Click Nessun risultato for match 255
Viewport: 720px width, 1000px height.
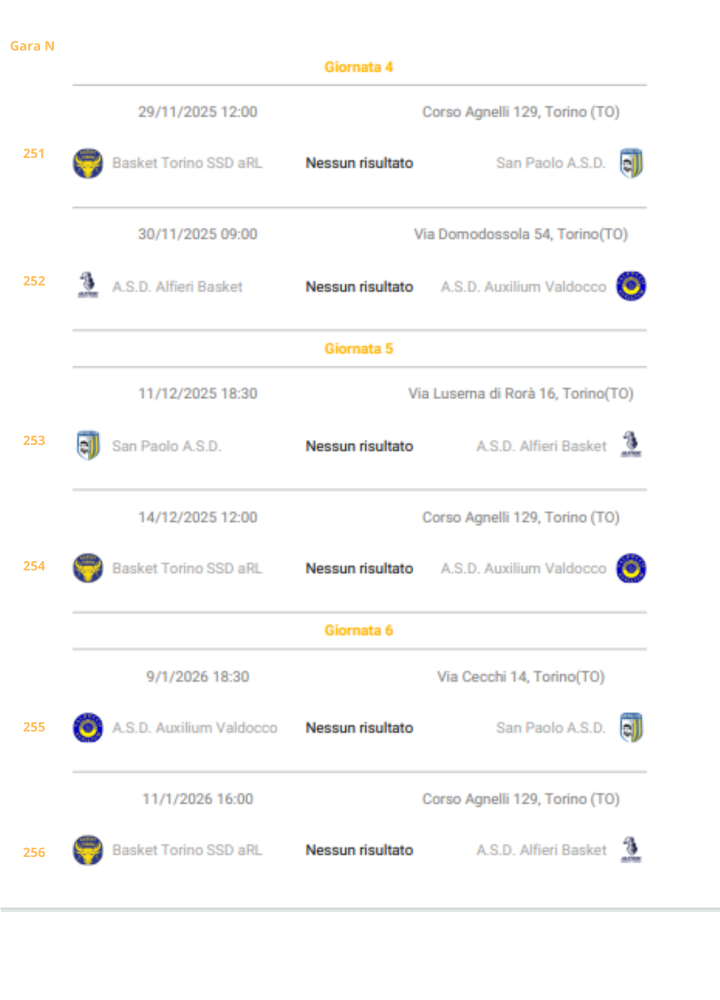[359, 728]
